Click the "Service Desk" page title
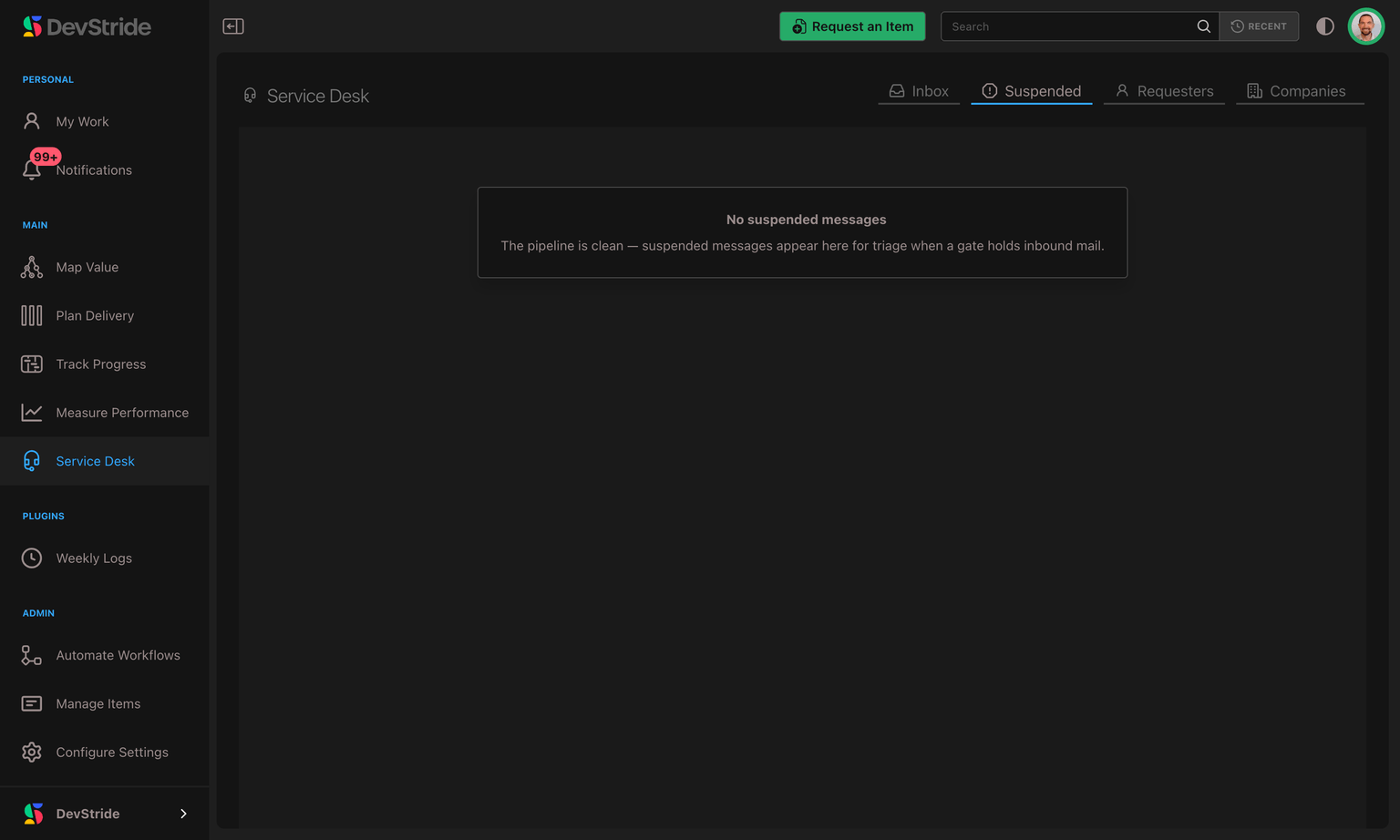Image resolution: width=1400 pixels, height=840 pixels. click(x=318, y=96)
